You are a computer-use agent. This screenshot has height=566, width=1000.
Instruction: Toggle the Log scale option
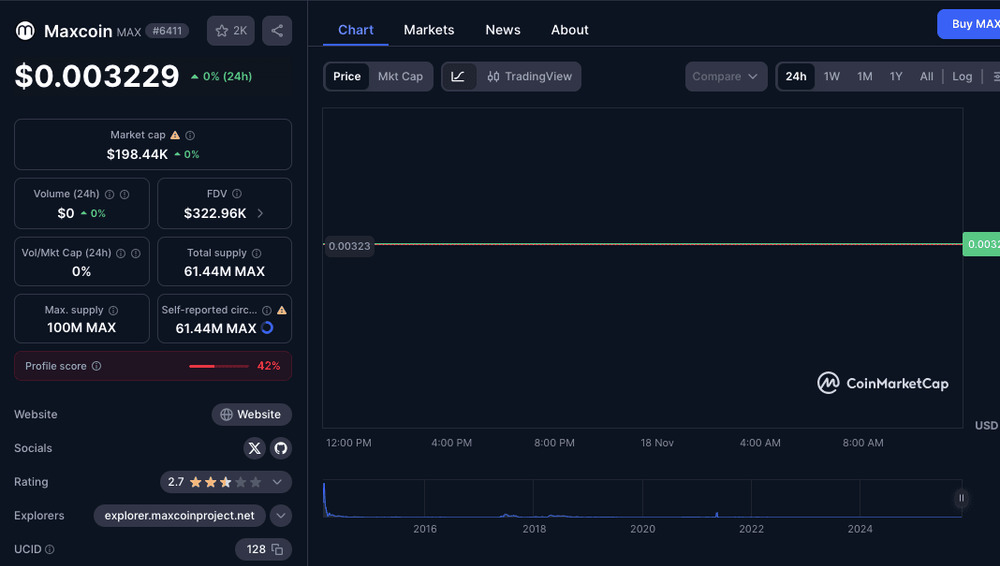tap(962, 77)
